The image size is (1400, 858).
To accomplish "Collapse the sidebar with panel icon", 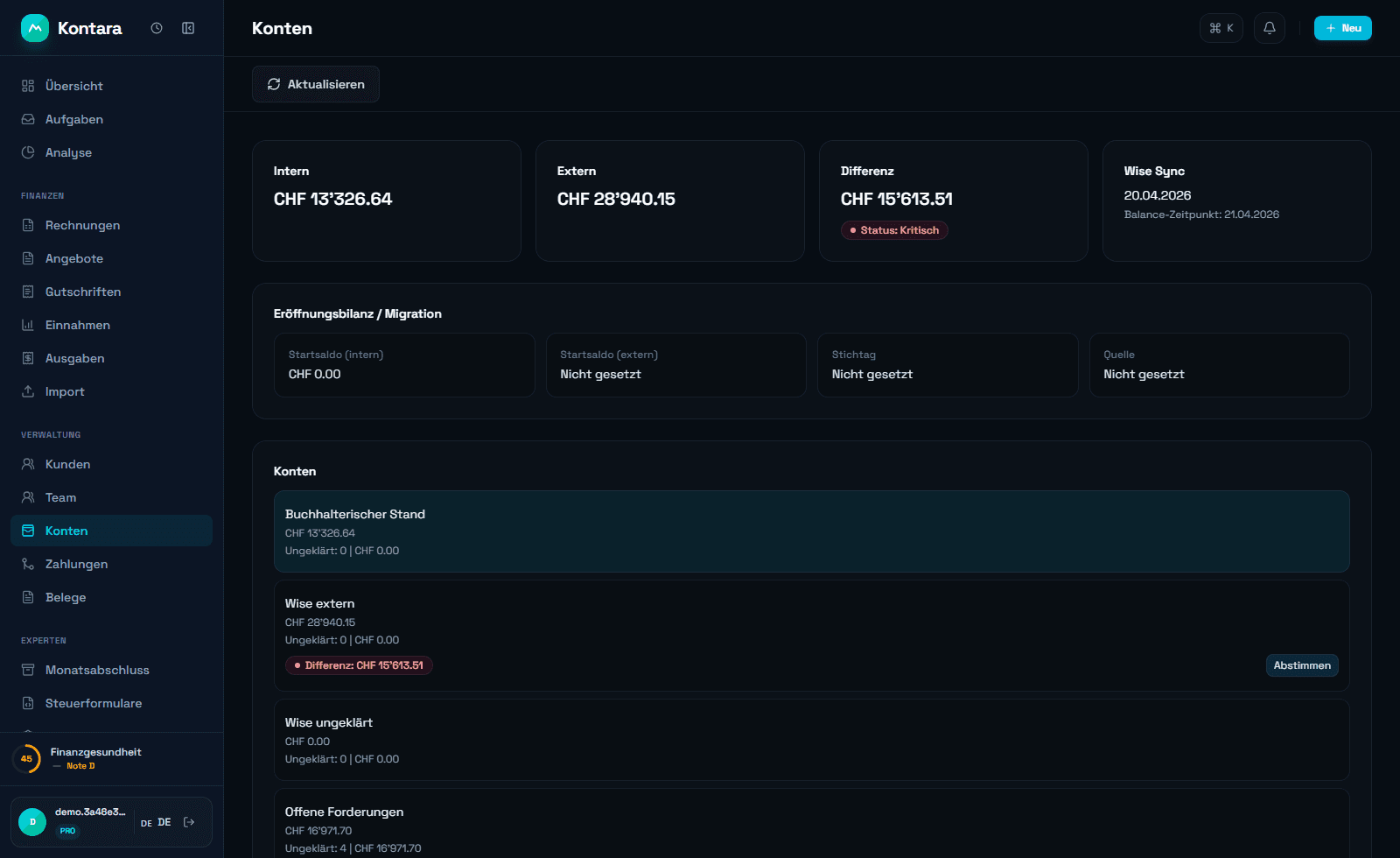I will [188, 28].
